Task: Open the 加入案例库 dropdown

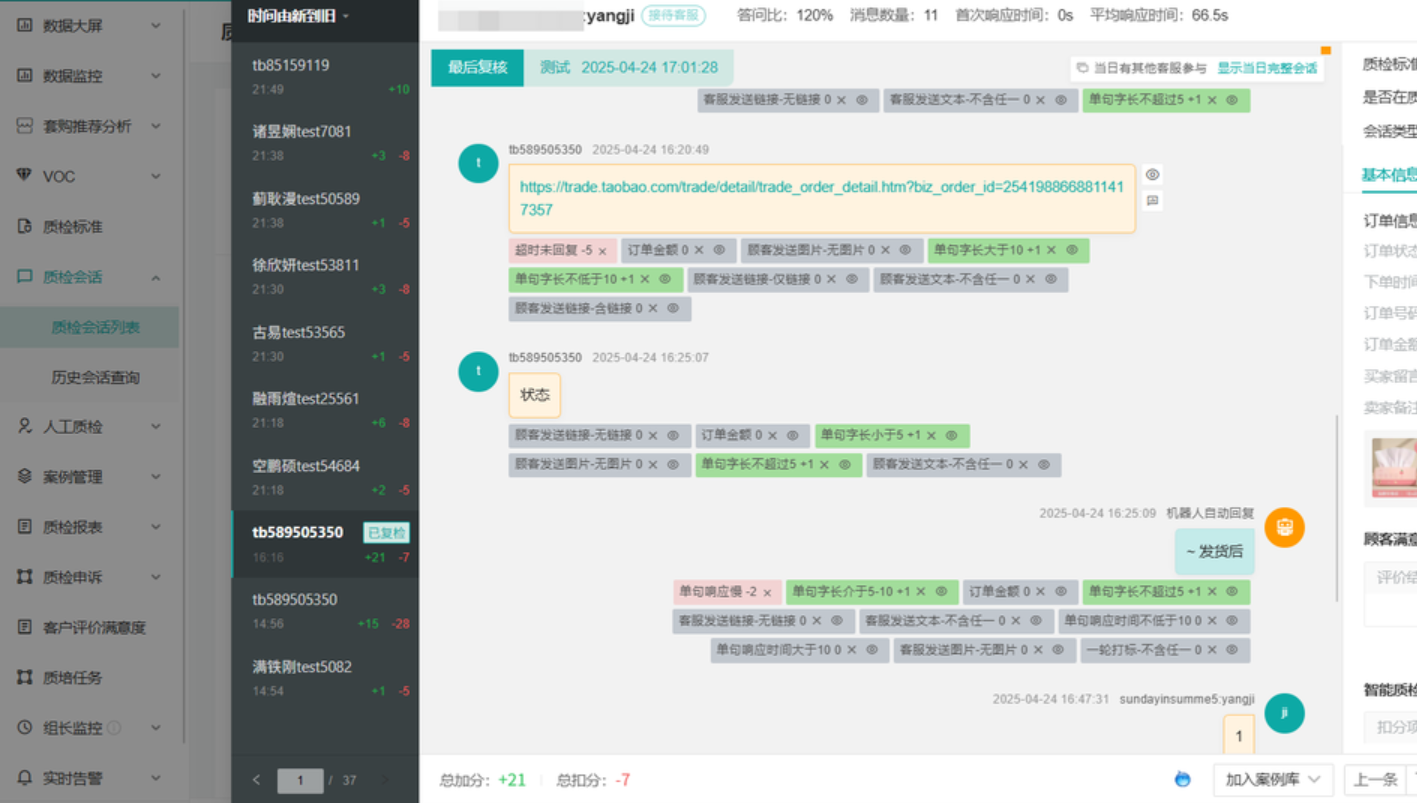Action: (x=1272, y=779)
